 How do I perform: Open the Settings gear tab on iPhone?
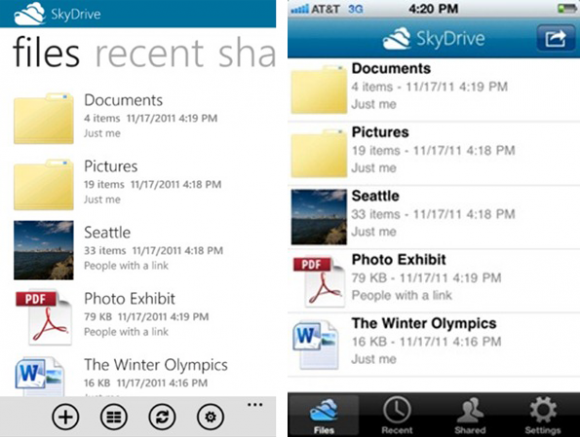(x=543, y=415)
